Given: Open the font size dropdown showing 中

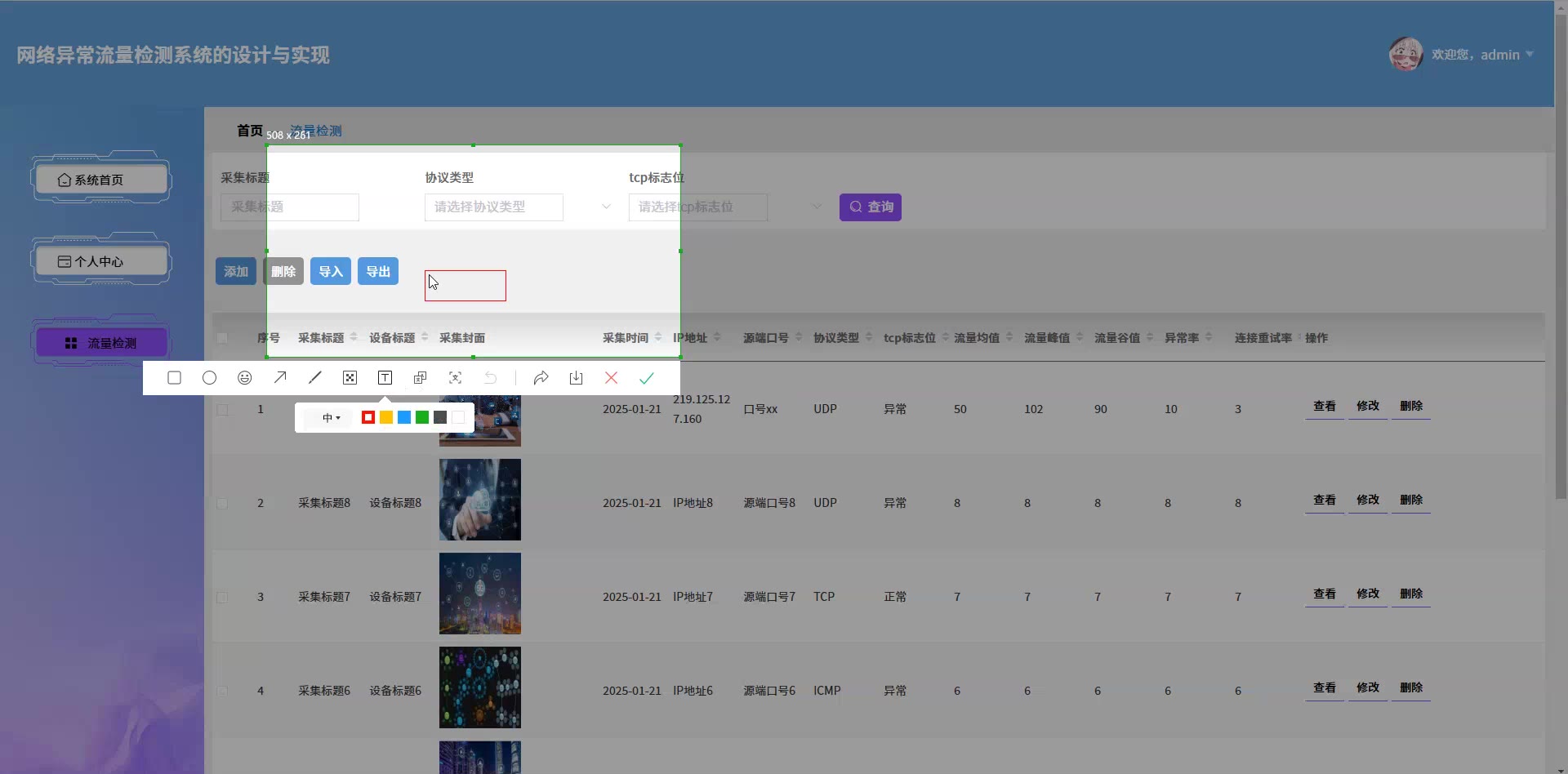Looking at the screenshot, I should click(331, 418).
